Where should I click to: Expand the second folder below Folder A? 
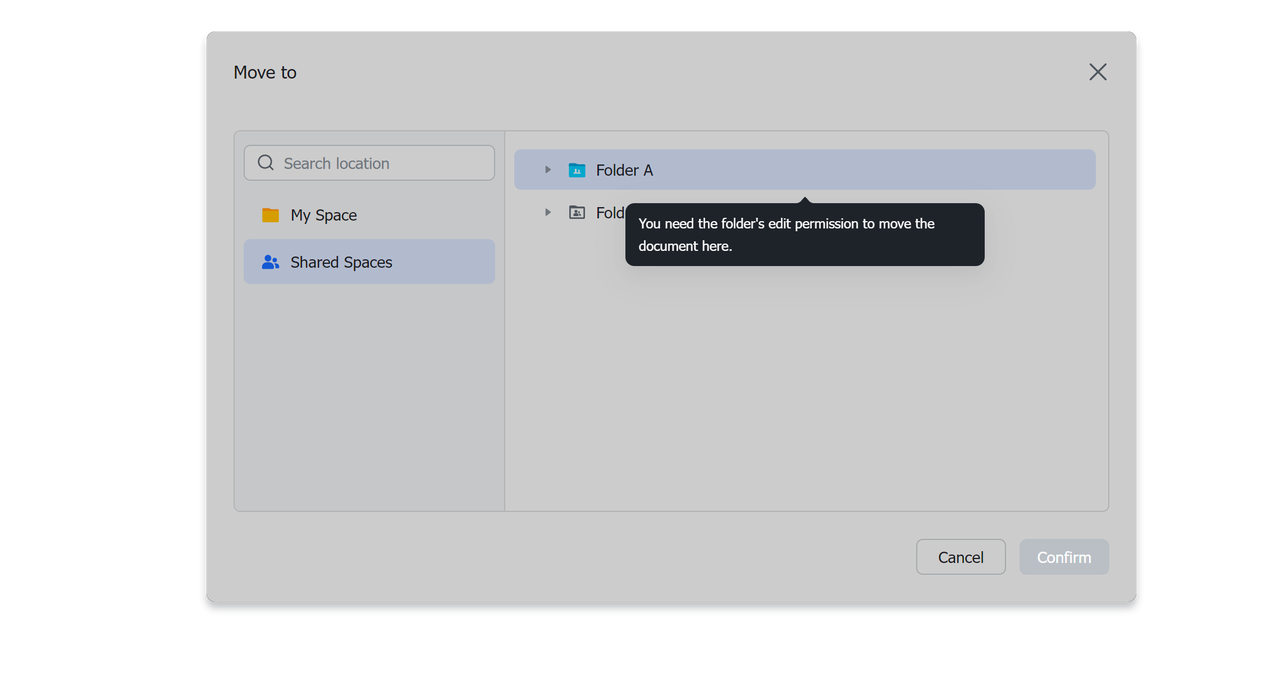pos(547,213)
